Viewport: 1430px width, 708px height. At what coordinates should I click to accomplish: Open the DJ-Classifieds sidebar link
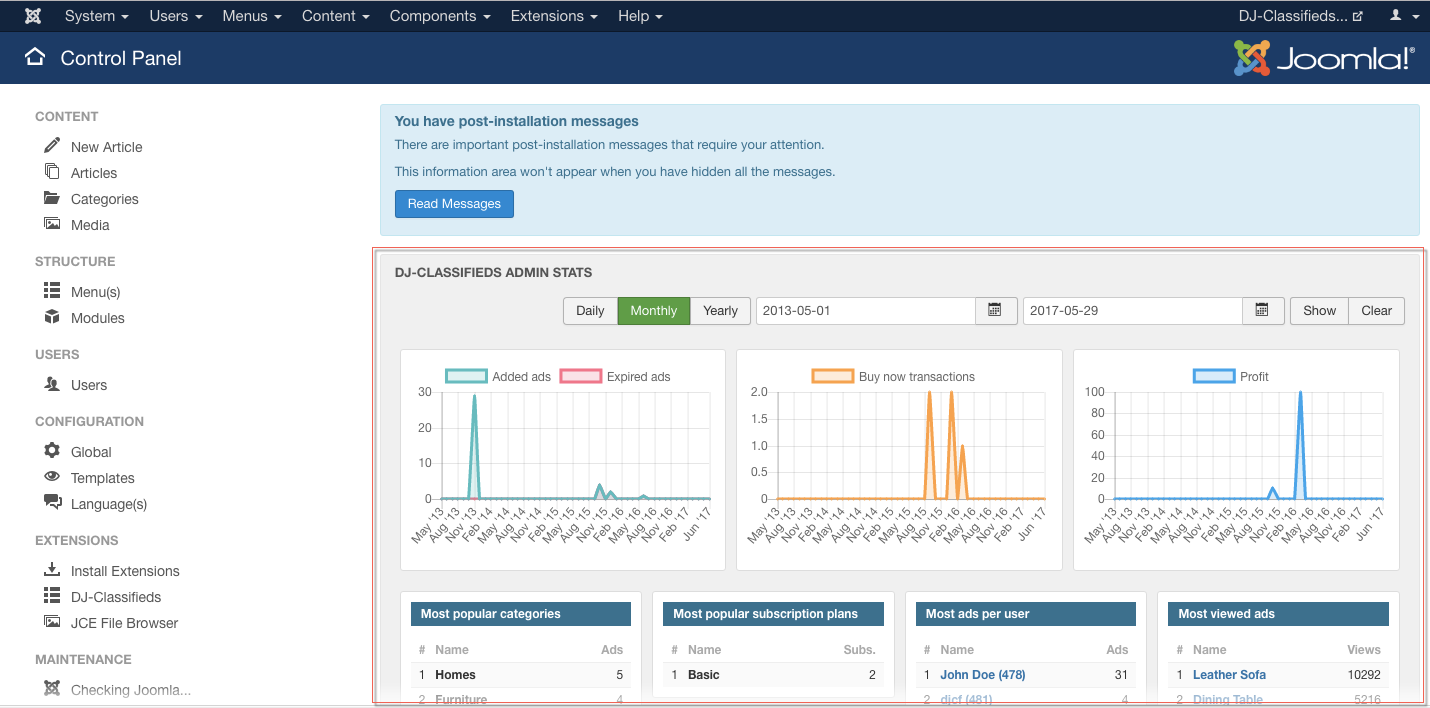(116, 597)
